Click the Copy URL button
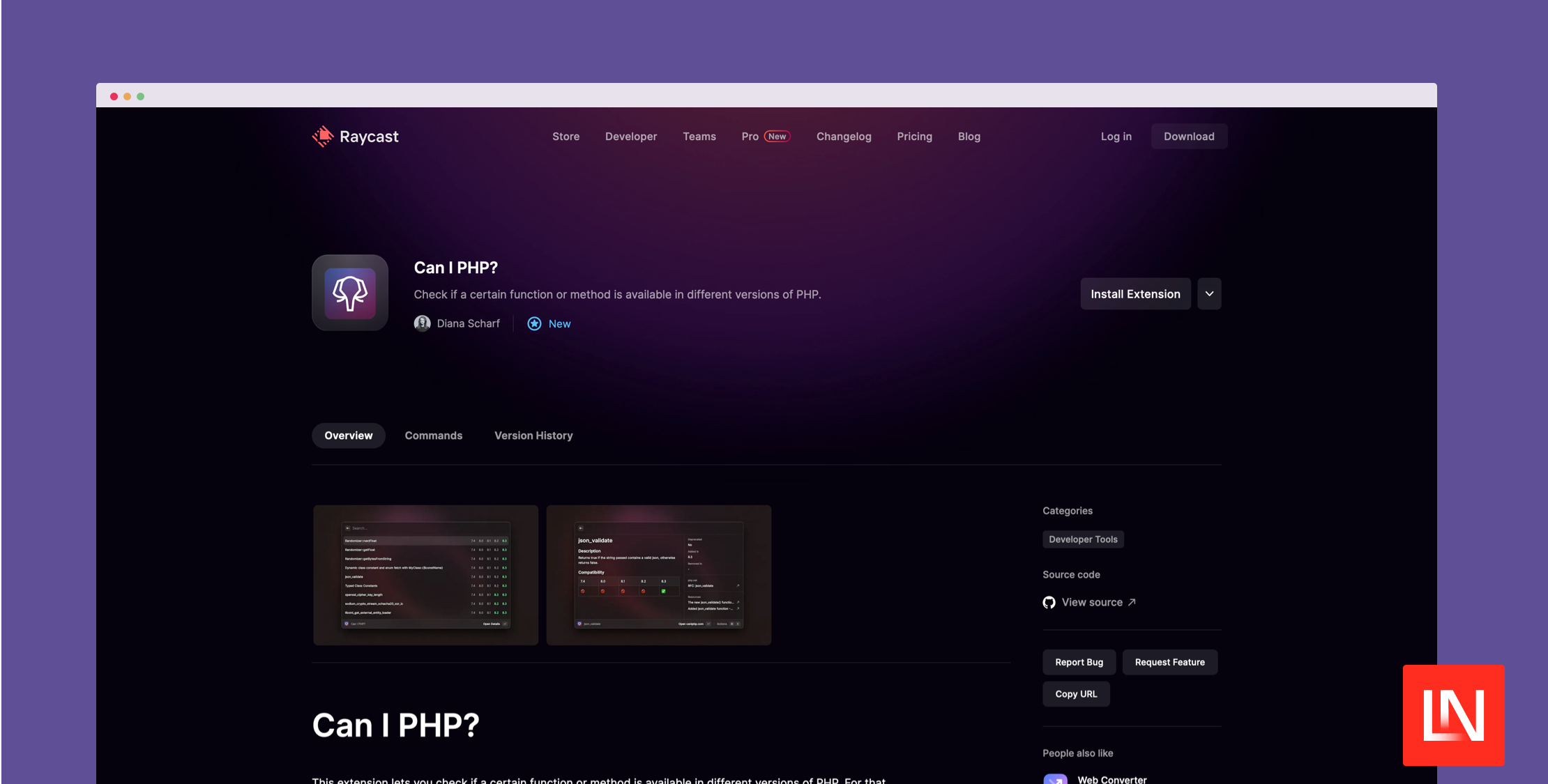The height and width of the screenshot is (784, 1548). (1076, 694)
